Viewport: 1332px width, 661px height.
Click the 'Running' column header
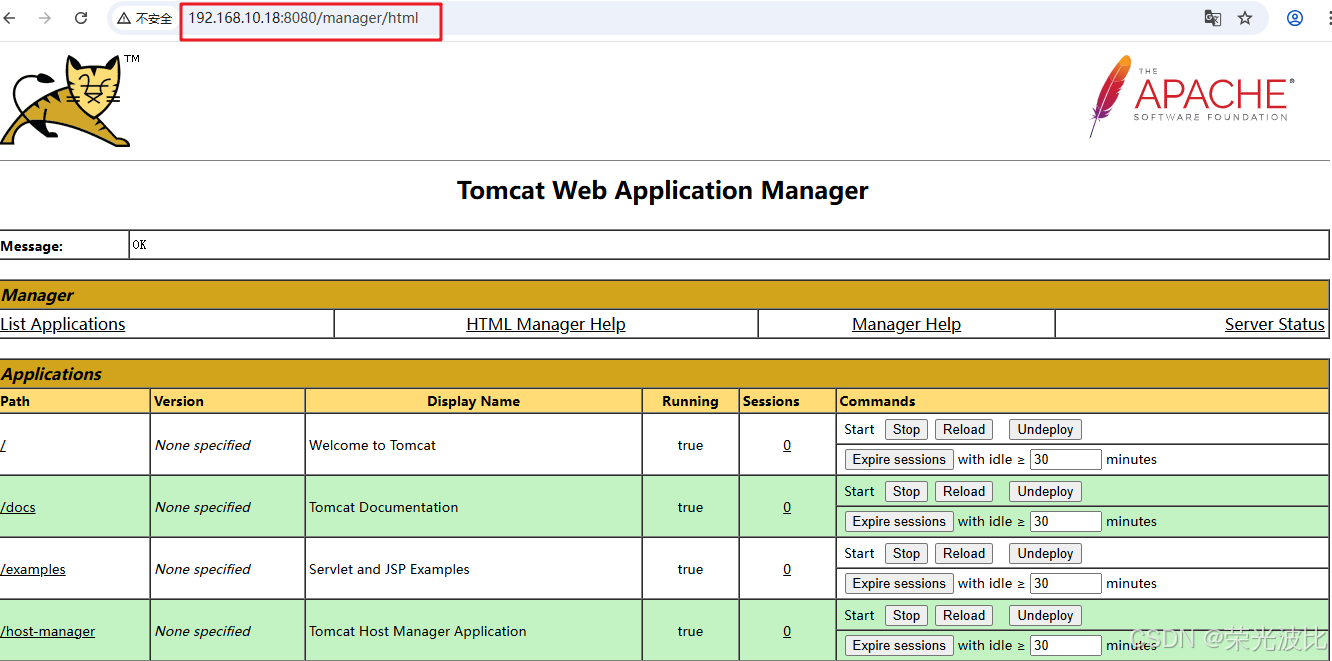point(690,401)
